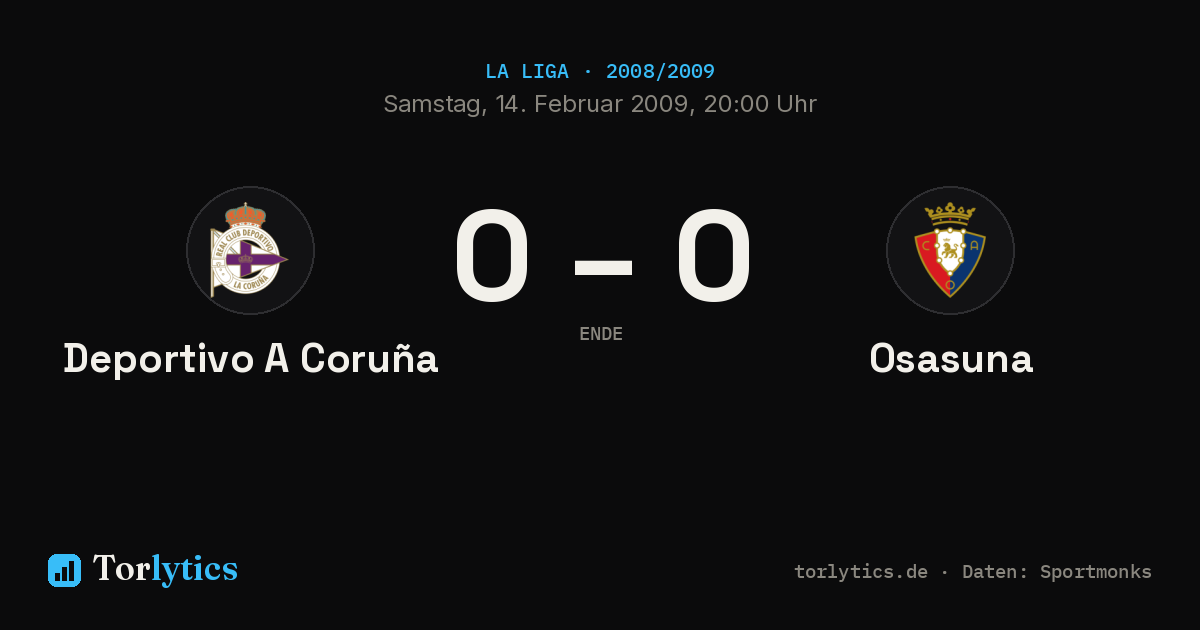Click the Daten: Sportmonks credit
The image size is (1200, 630).
(1057, 572)
